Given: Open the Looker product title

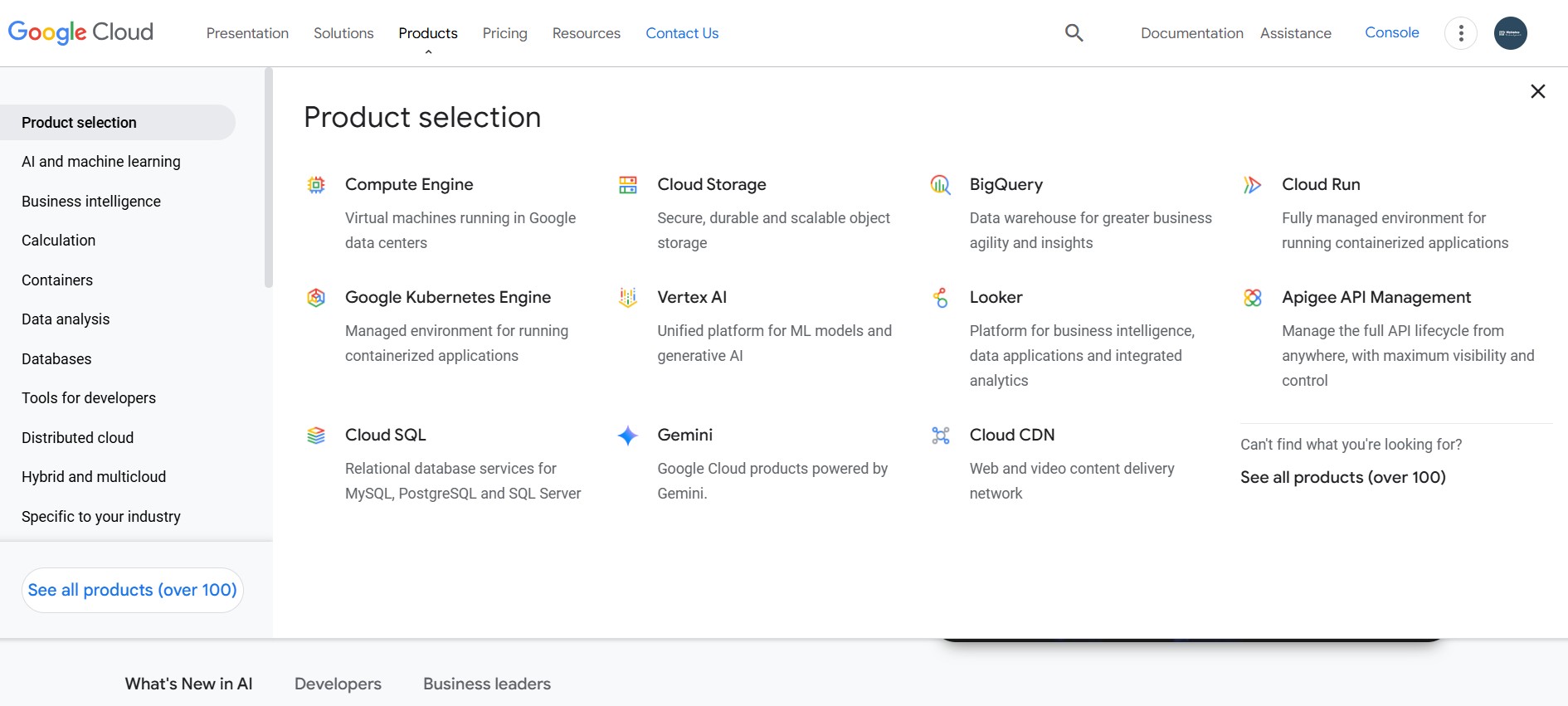Looking at the screenshot, I should pos(996,297).
